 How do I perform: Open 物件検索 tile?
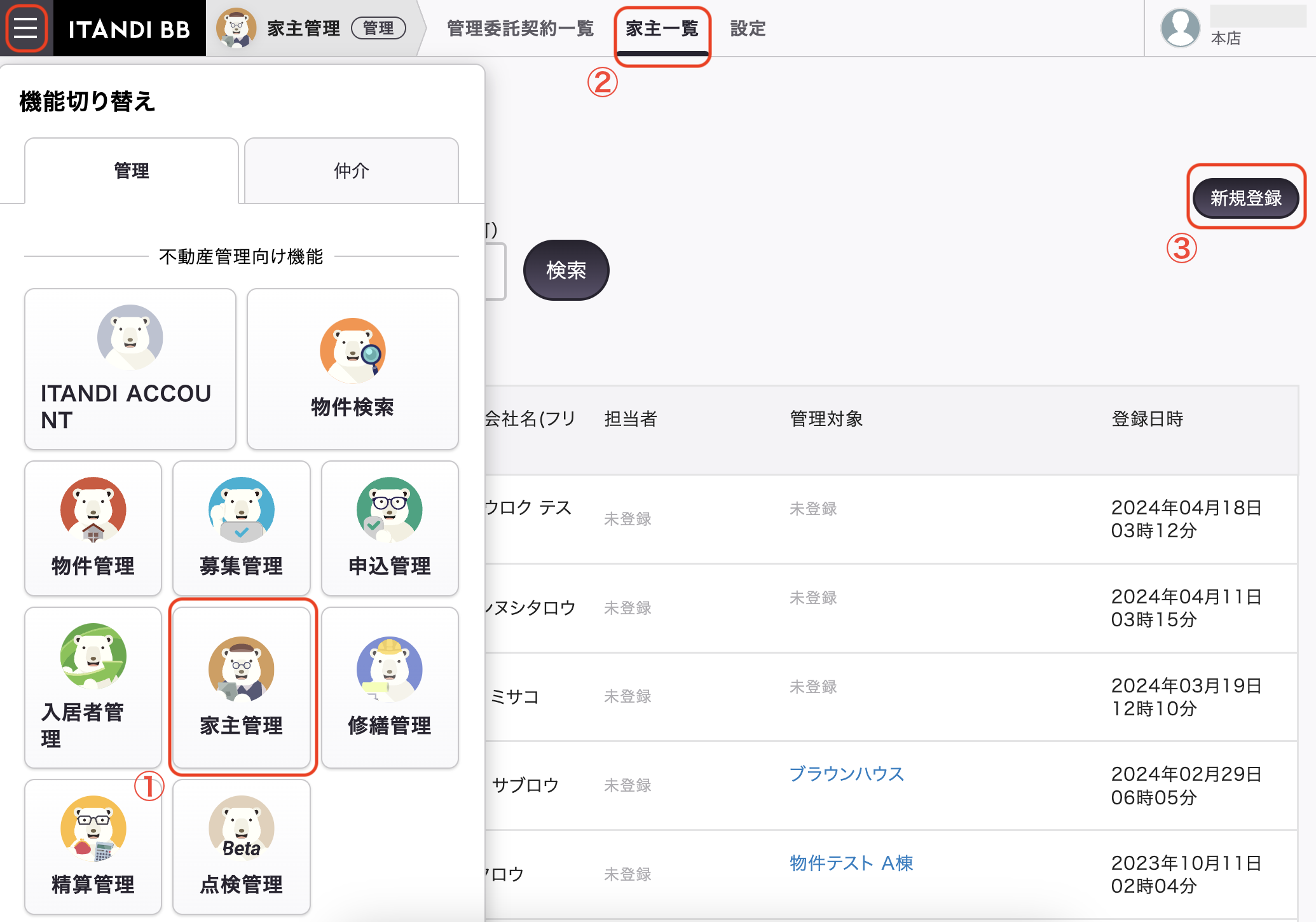pos(353,369)
